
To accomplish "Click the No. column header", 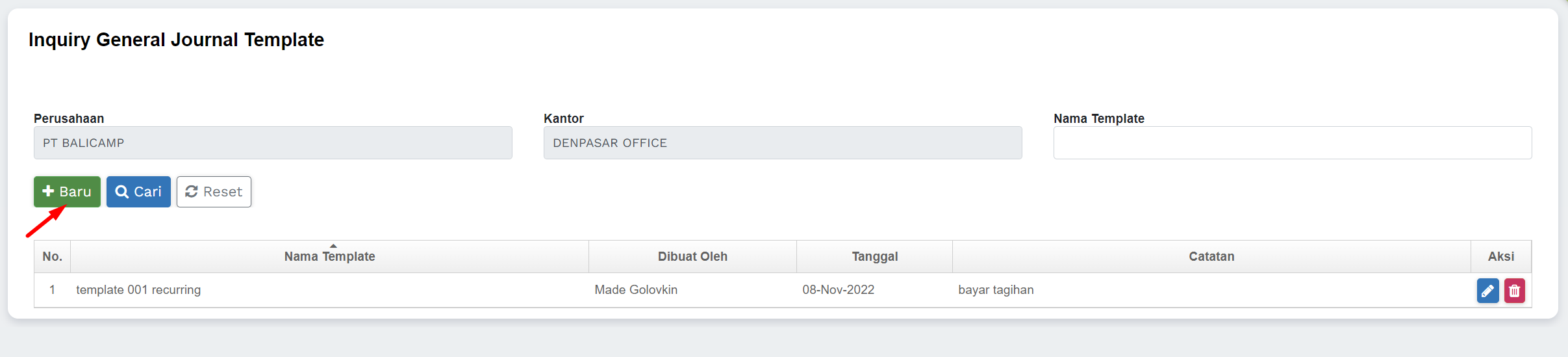I will point(53,257).
